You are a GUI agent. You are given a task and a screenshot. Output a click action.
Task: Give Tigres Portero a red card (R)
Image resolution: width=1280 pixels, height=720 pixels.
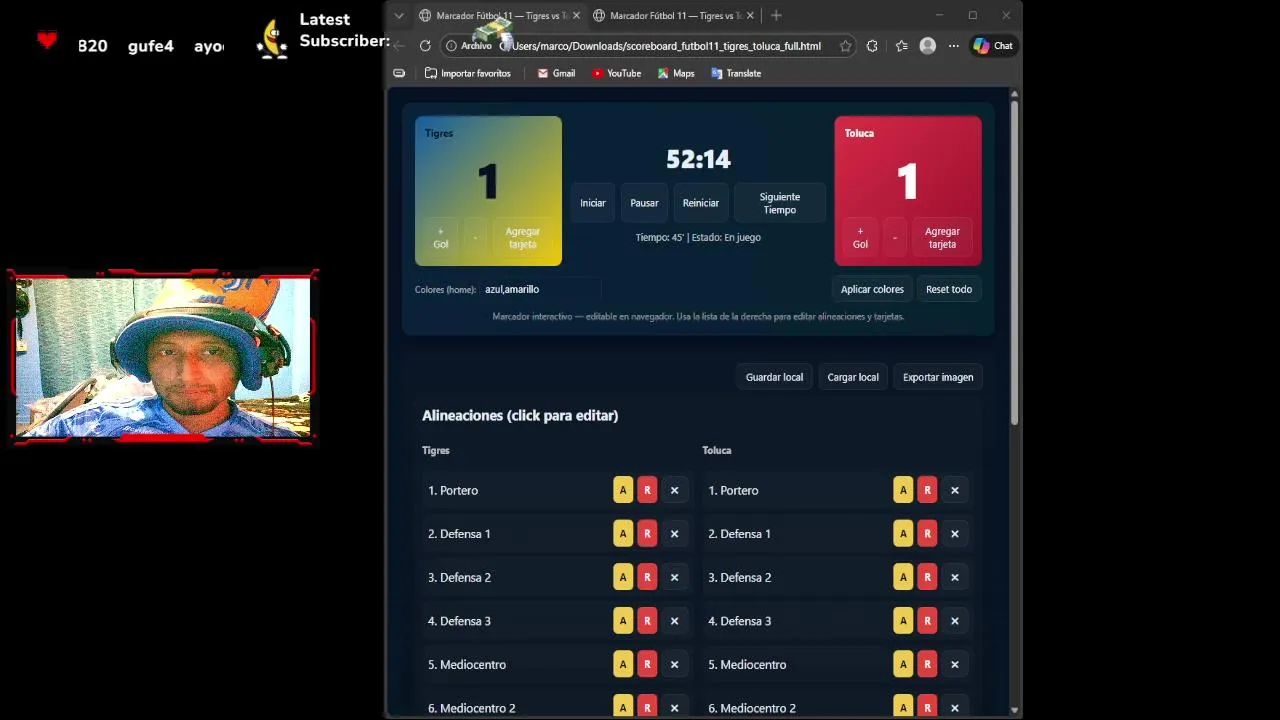647,490
